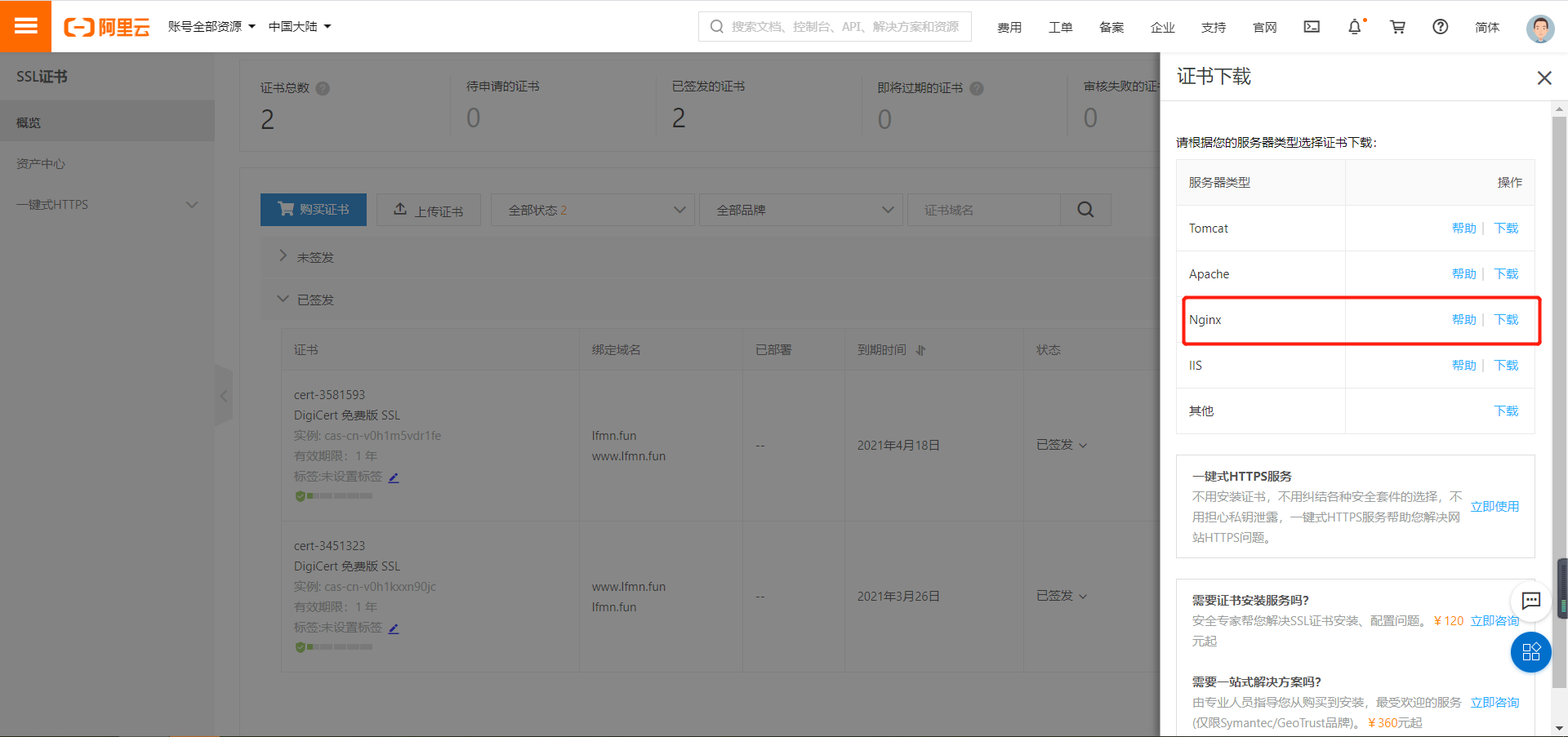Click 2021年3月26日 expiry date
This screenshot has width=1568, height=737.
(x=898, y=597)
